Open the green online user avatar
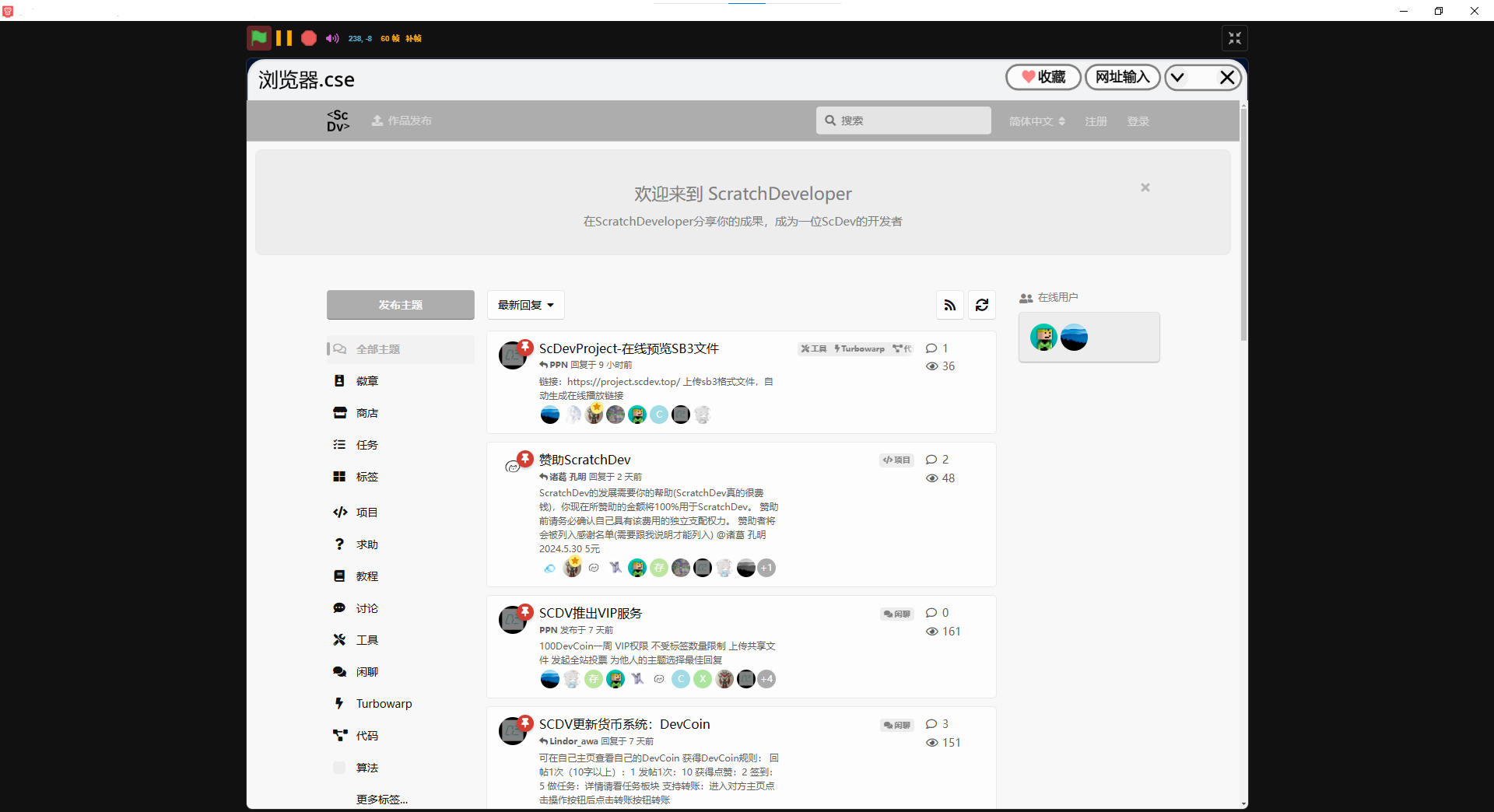 click(1043, 338)
